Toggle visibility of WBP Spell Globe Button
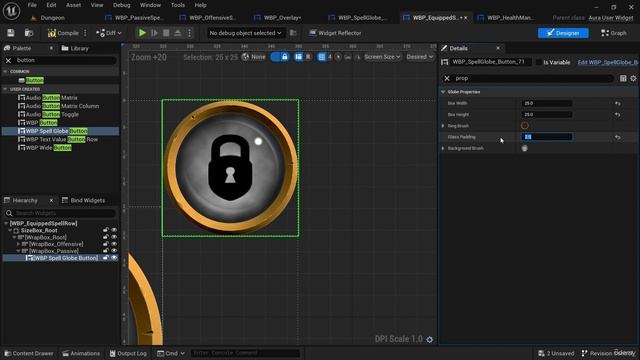 114,258
